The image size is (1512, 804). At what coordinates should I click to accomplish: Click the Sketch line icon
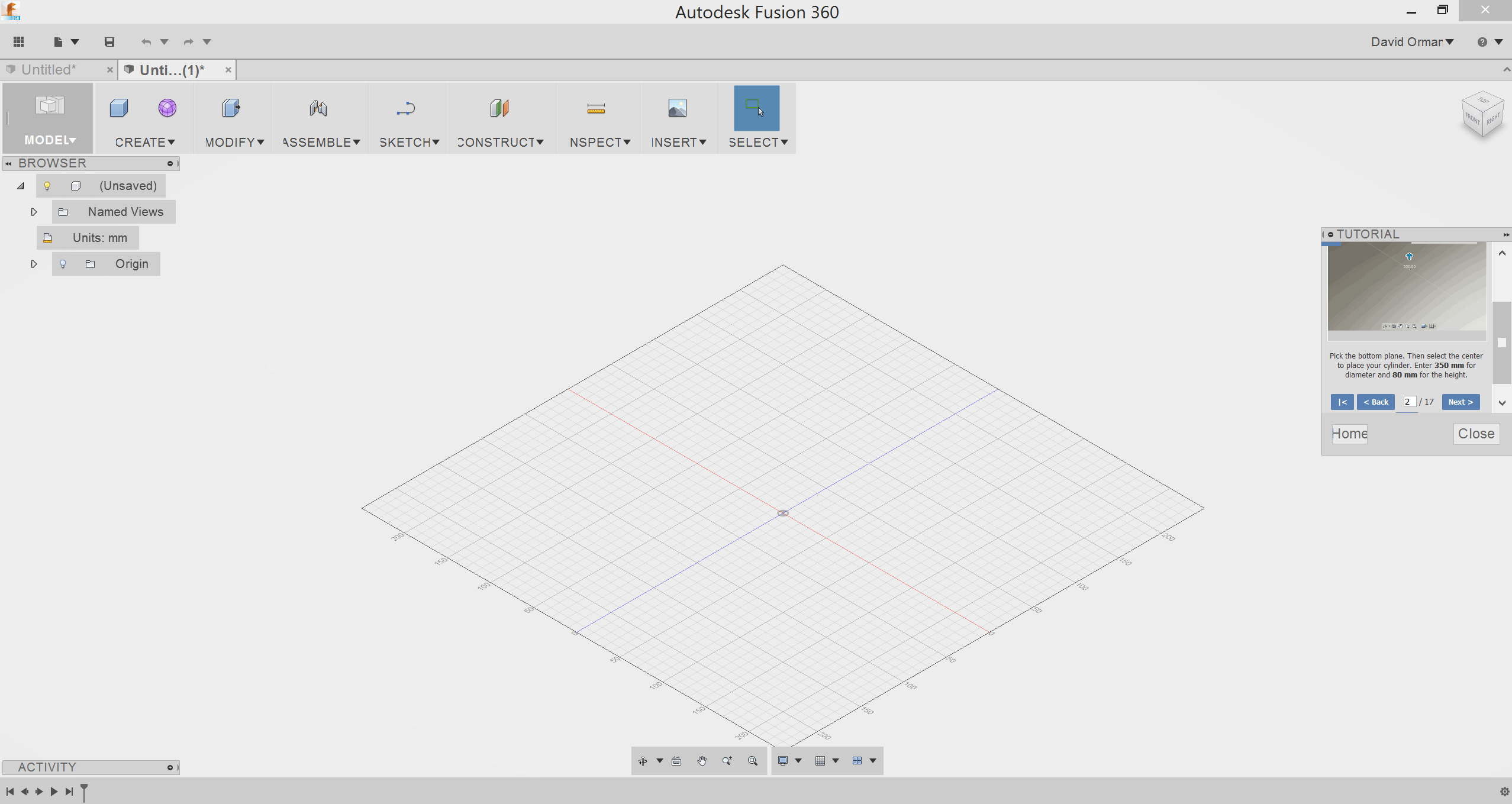click(406, 108)
